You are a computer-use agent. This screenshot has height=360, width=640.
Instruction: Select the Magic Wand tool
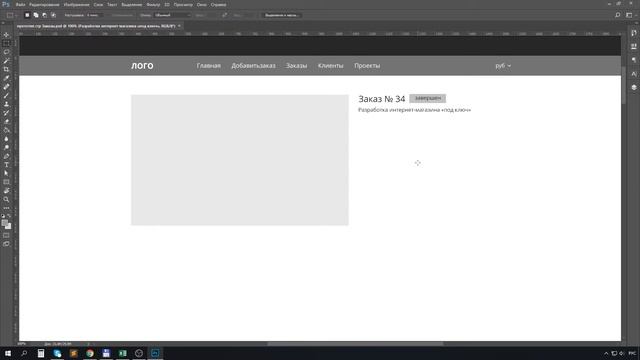(x=6, y=61)
